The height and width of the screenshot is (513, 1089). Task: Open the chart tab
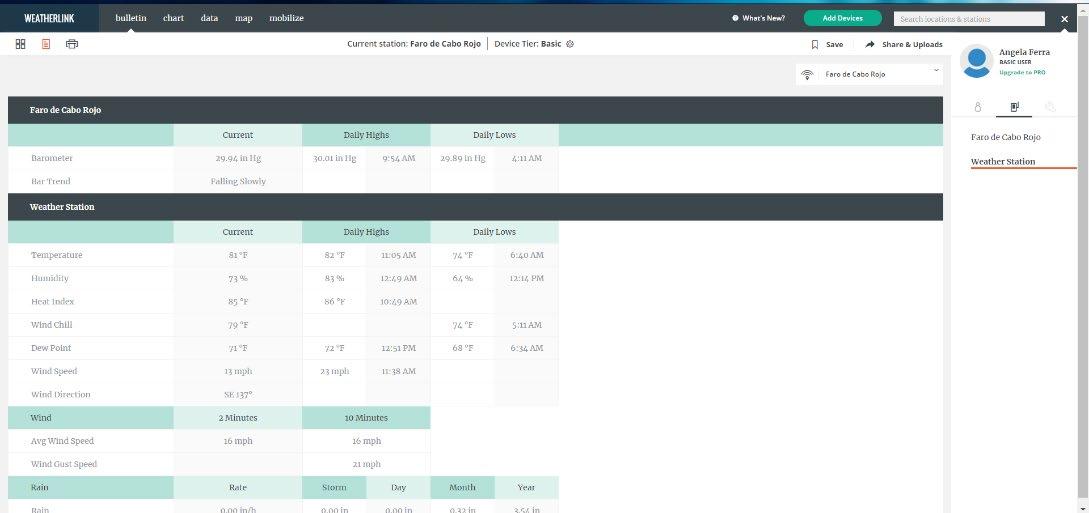174,18
